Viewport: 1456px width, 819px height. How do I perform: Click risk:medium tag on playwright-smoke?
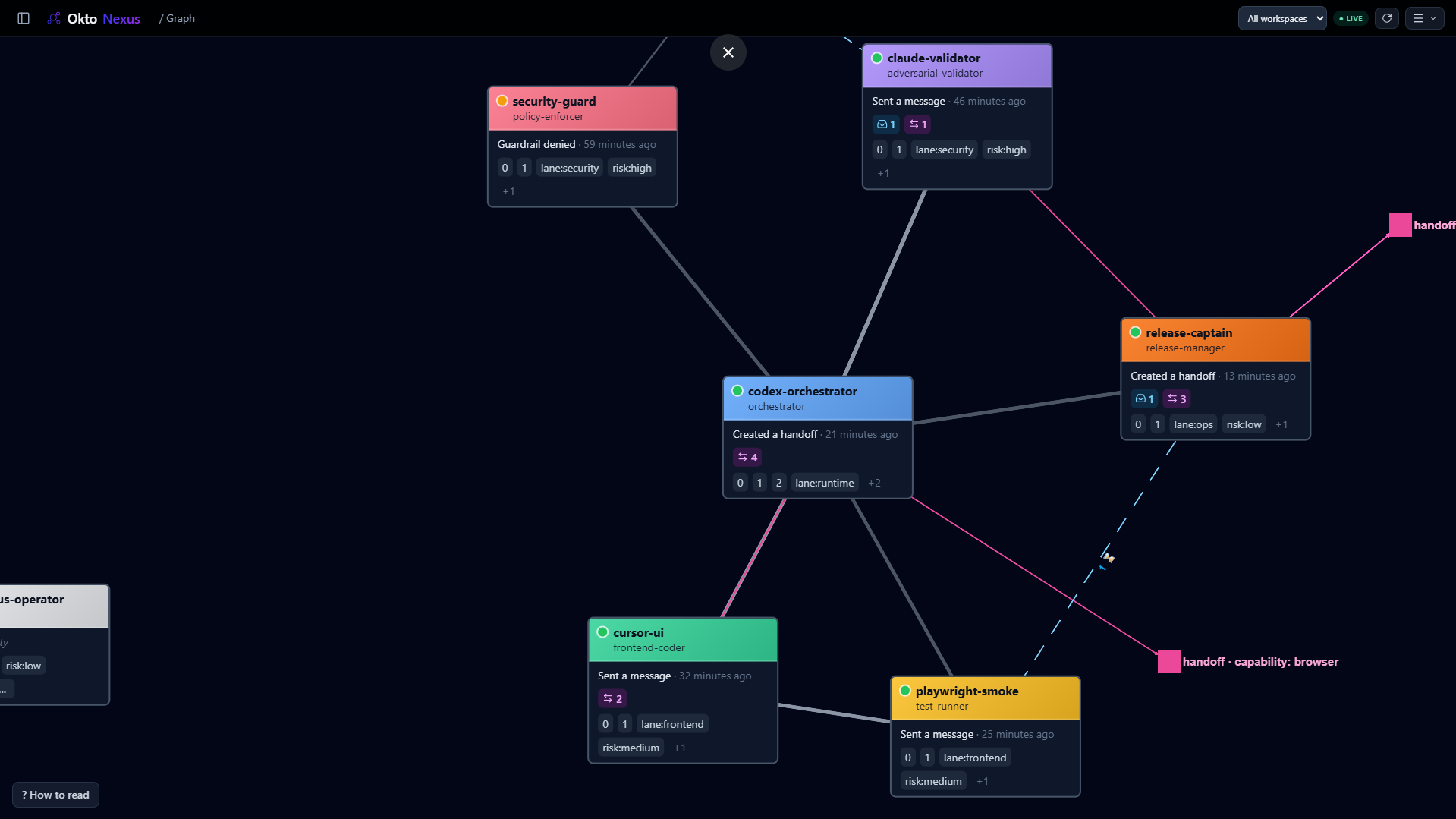(x=933, y=782)
